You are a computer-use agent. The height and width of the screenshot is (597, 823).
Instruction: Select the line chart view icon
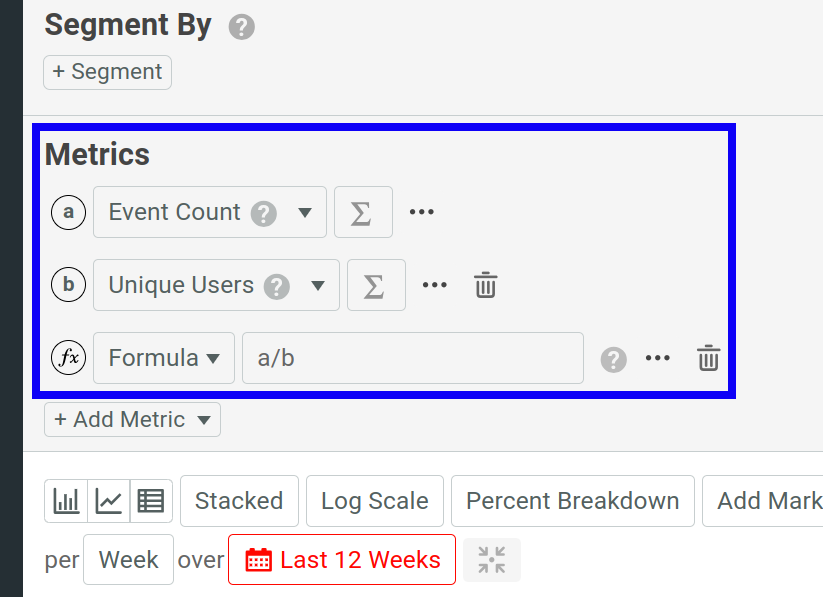pyautogui.click(x=109, y=501)
